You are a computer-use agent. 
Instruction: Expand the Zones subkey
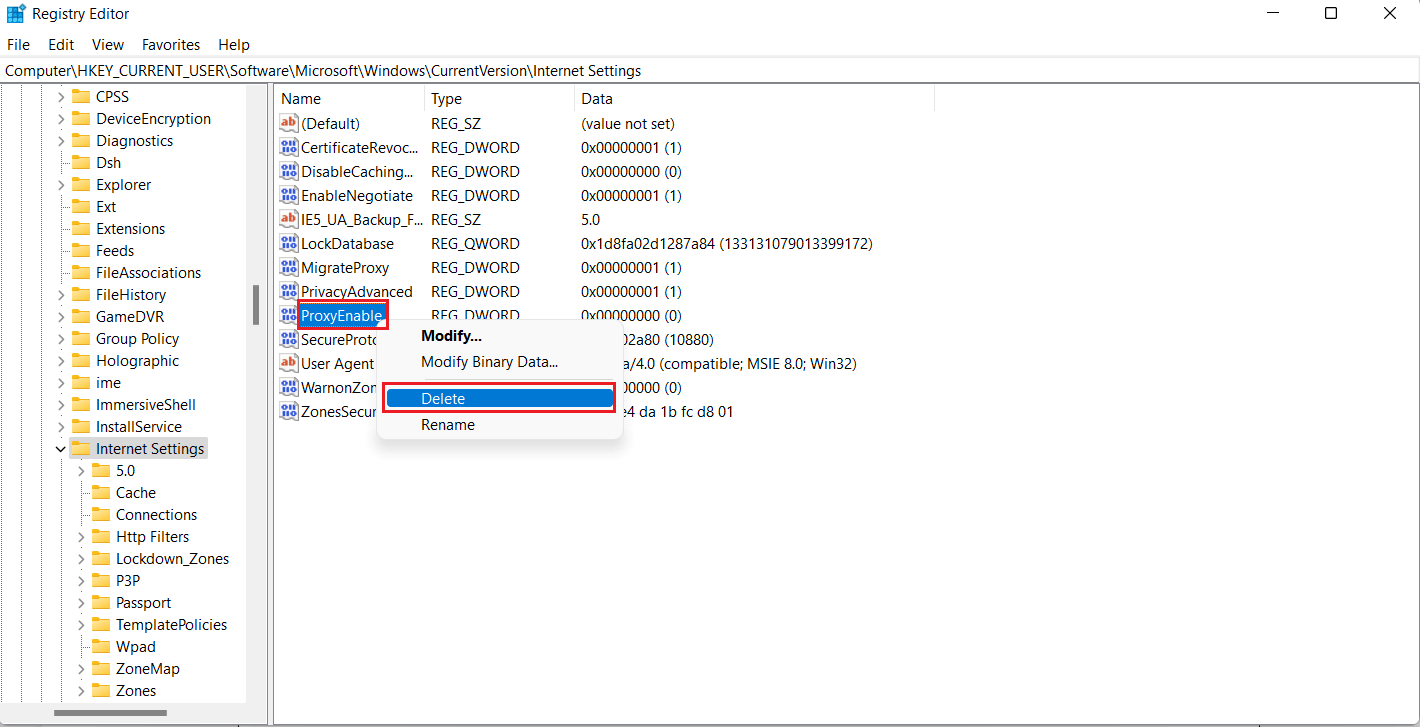(x=81, y=690)
